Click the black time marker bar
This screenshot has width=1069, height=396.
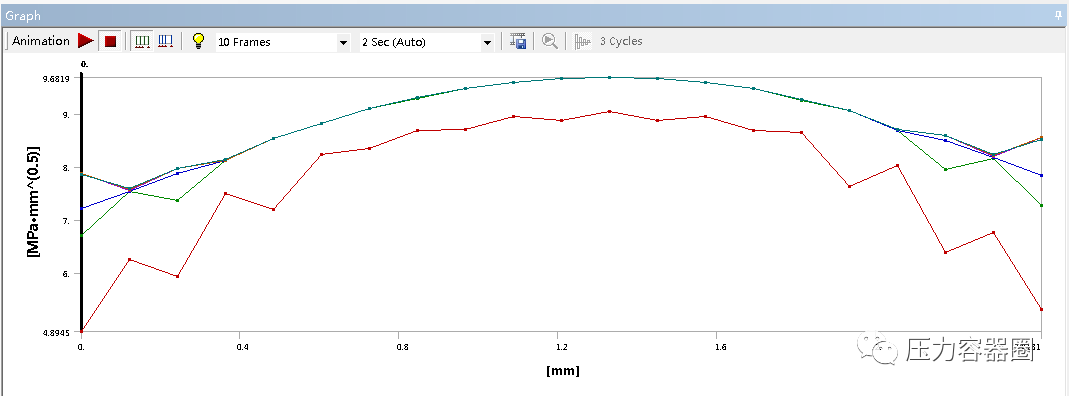(x=81, y=202)
